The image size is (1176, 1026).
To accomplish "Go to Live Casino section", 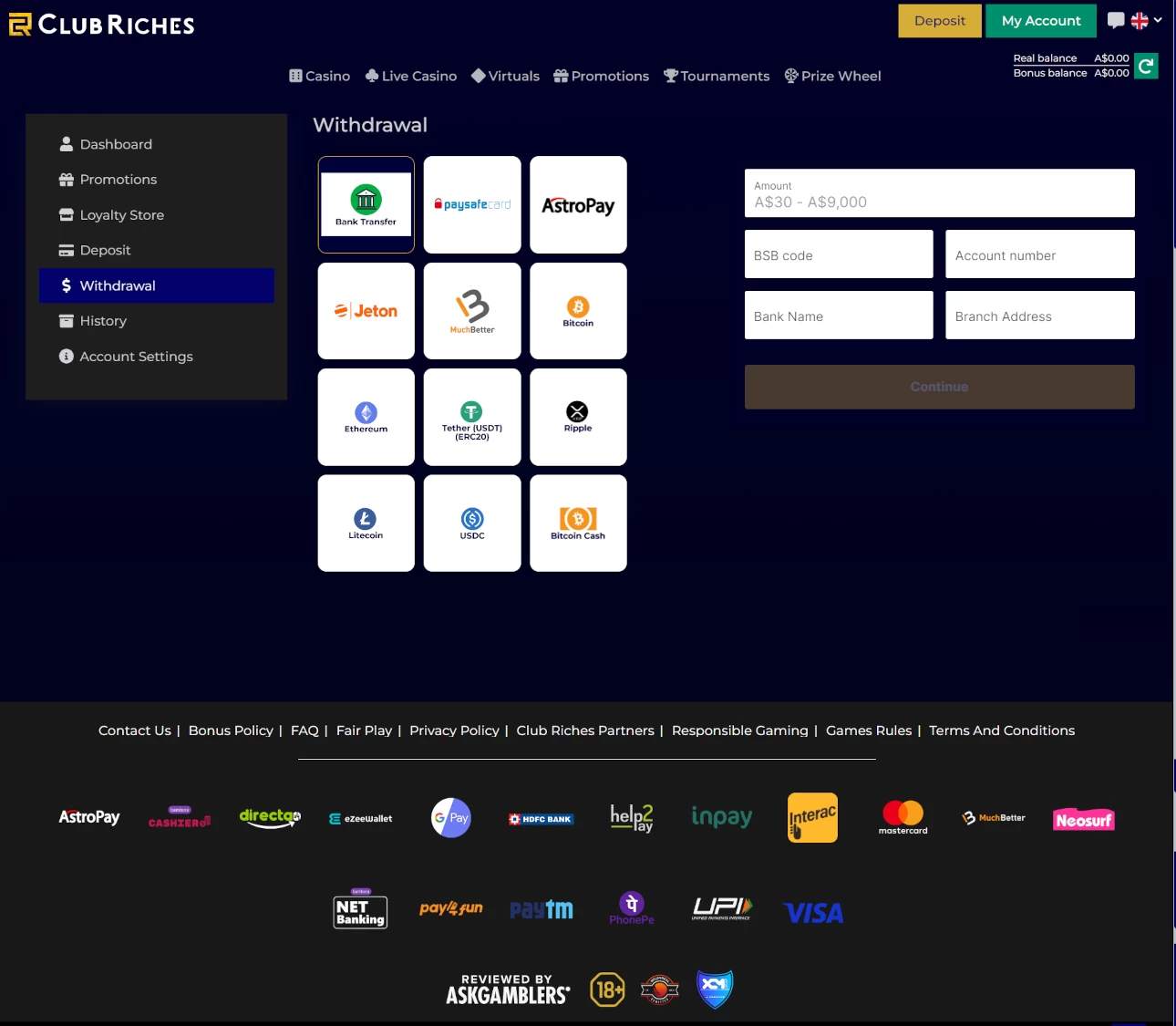I will pyautogui.click(x=411, y=76).
